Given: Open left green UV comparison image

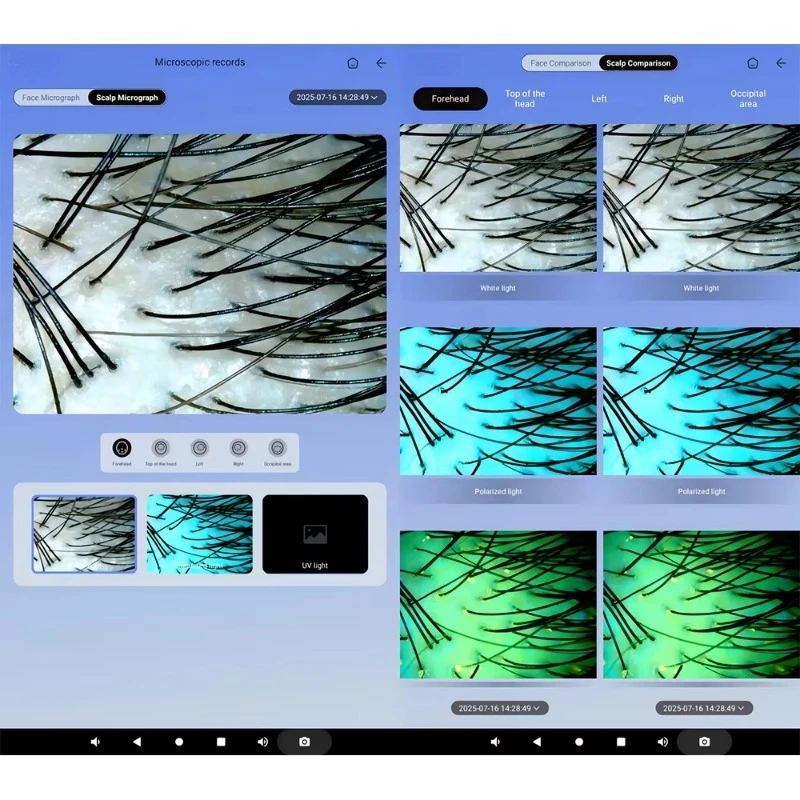Looking at the screenshot, I should 498,605.
